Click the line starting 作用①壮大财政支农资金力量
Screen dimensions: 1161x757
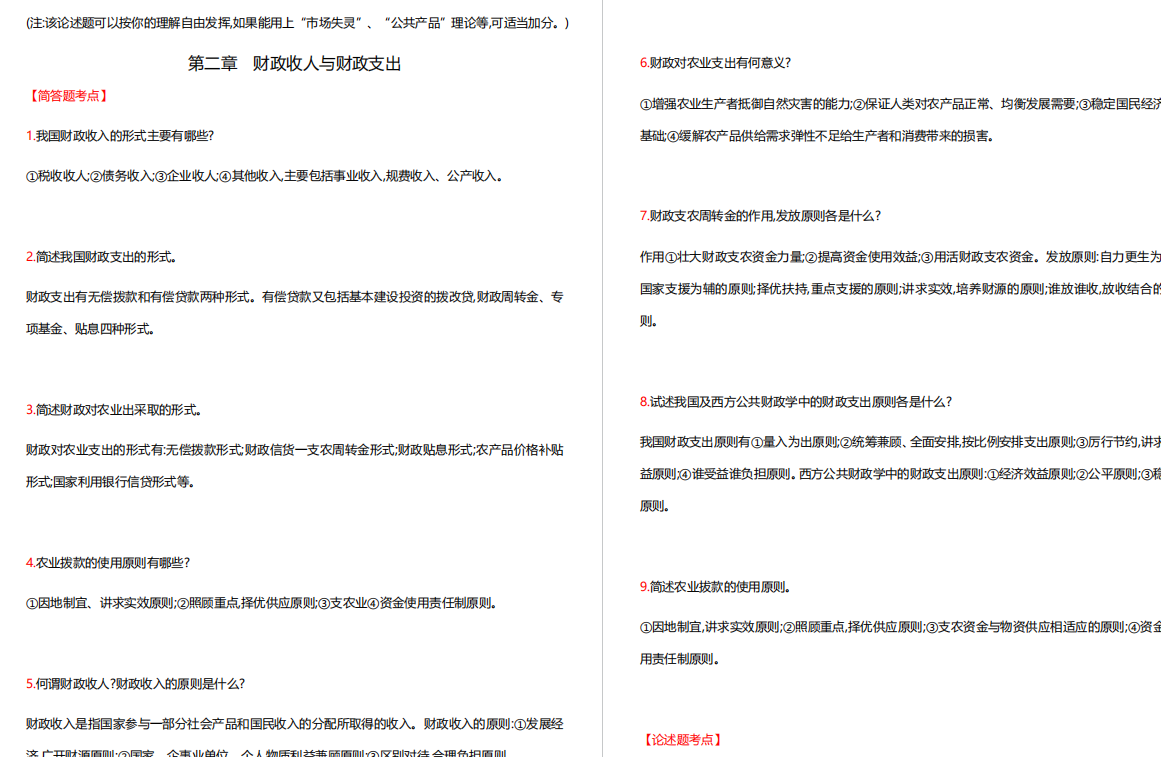coord(900,257)
